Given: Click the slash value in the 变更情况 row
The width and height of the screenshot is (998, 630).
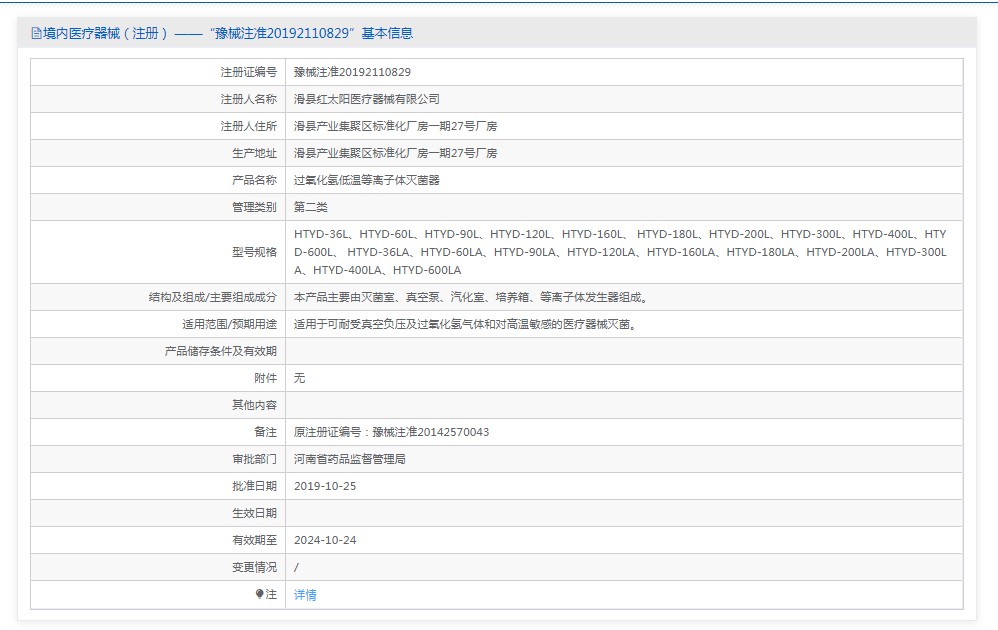Looking at the screenshot, I should coord(297,567).
